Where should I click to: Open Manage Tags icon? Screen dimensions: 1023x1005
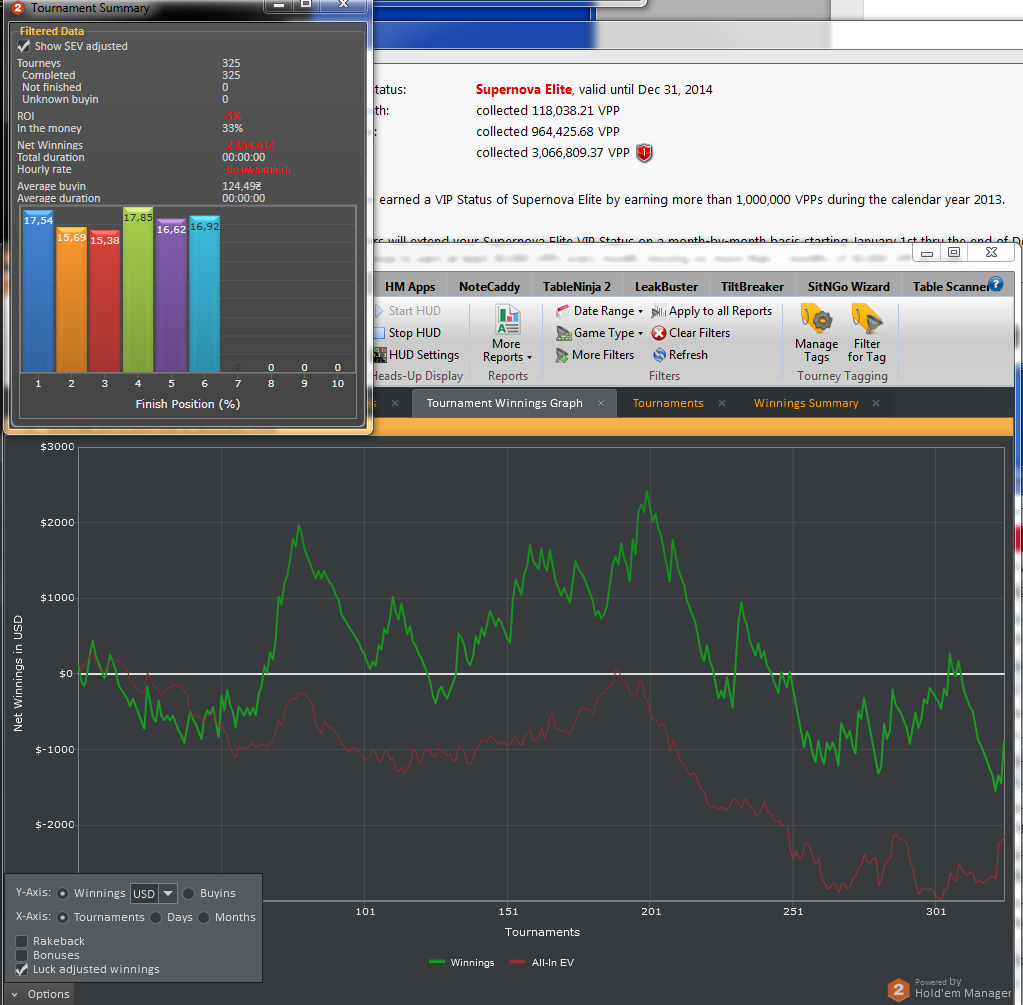816,320
